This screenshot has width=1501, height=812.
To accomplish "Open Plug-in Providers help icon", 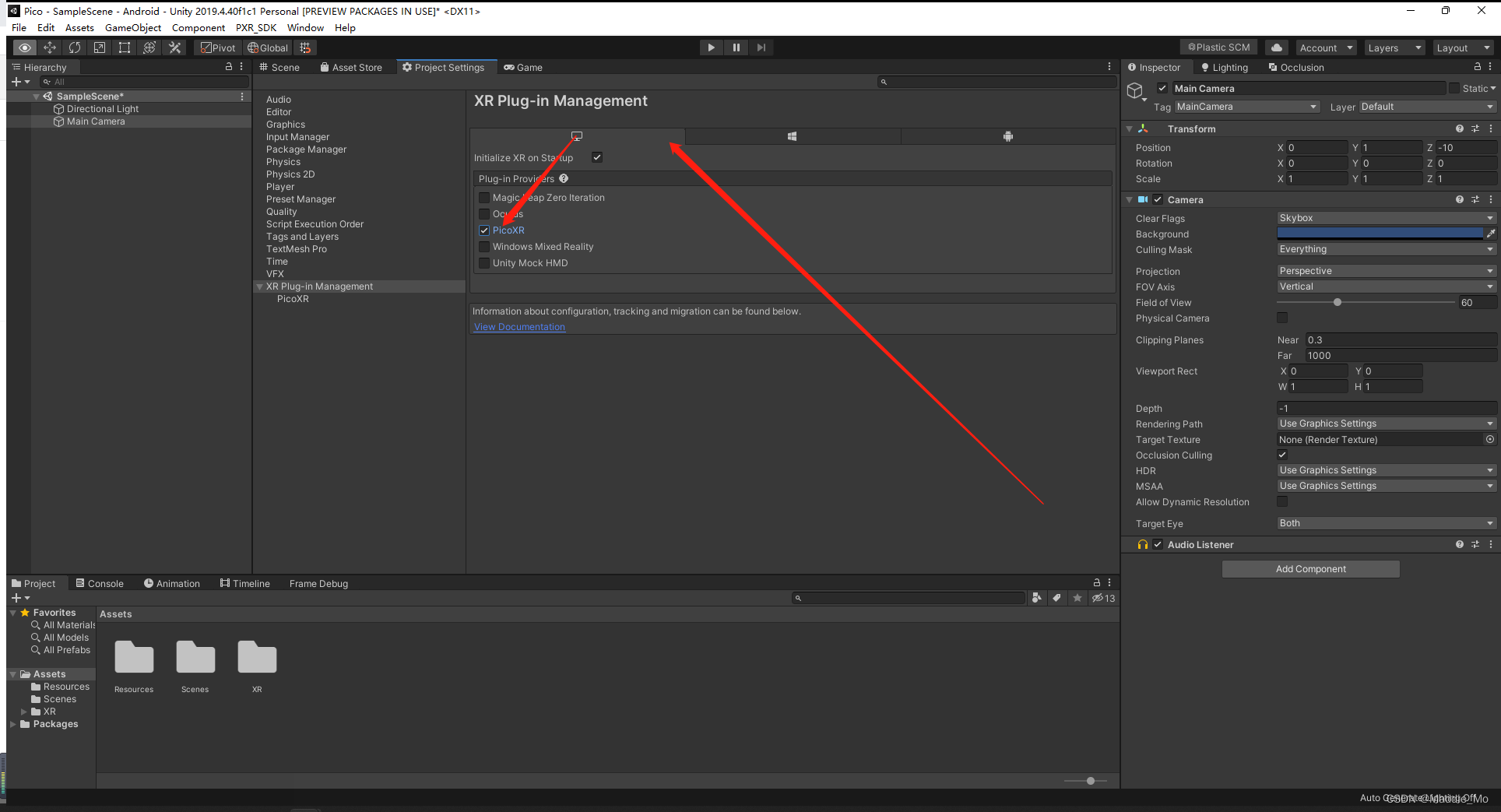I will click(x=564, y=178).
